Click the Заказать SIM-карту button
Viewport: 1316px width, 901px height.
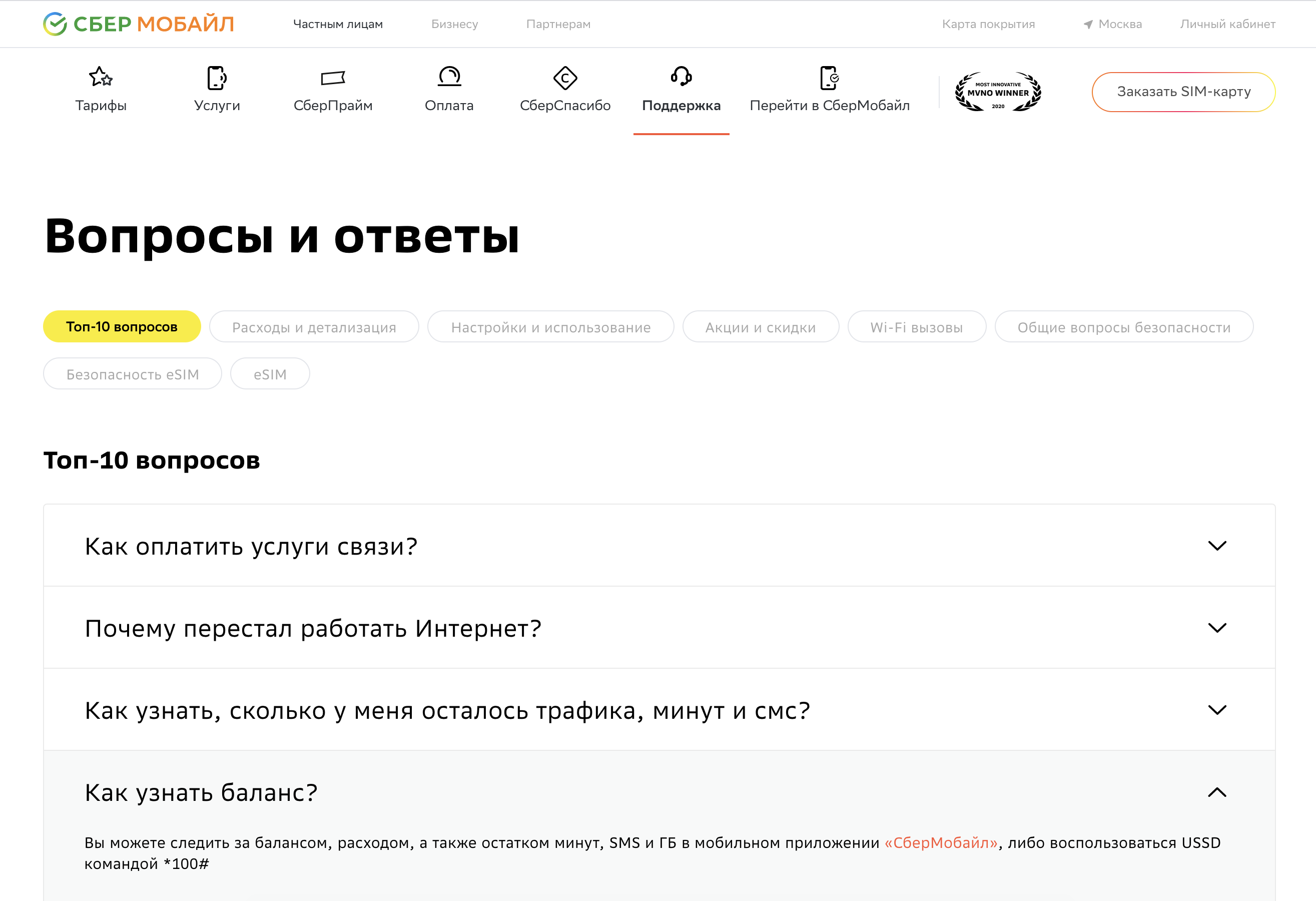(x=1183, y=91)
